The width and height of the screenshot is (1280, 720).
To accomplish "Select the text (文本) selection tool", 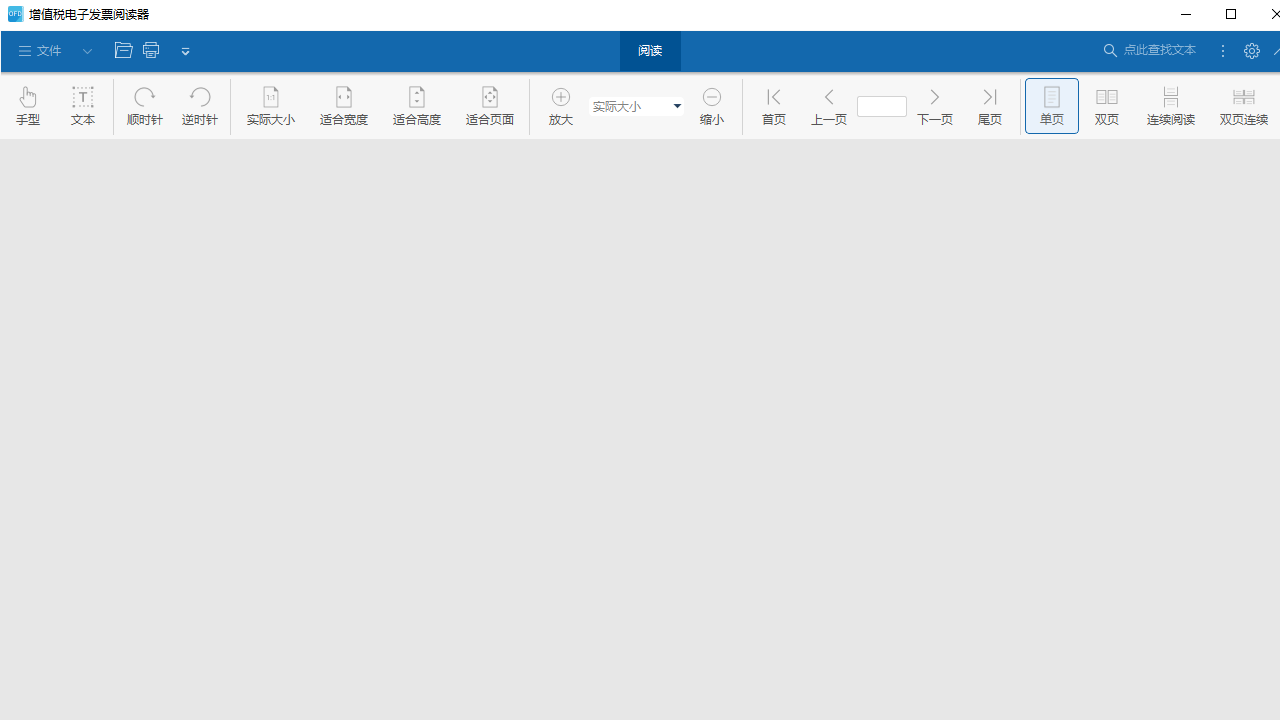I will point(83,106).
